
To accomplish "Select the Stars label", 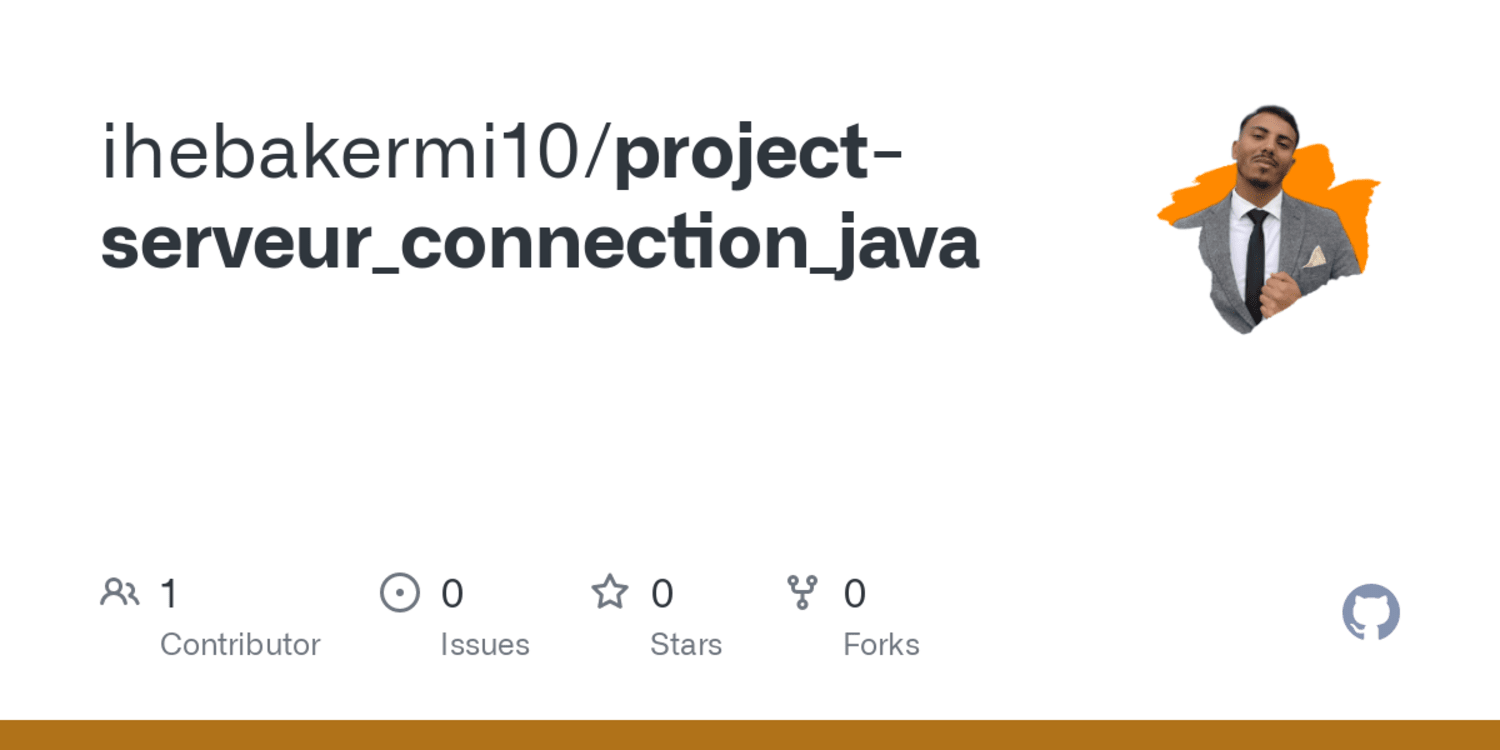I will click(x=686, y=644).
